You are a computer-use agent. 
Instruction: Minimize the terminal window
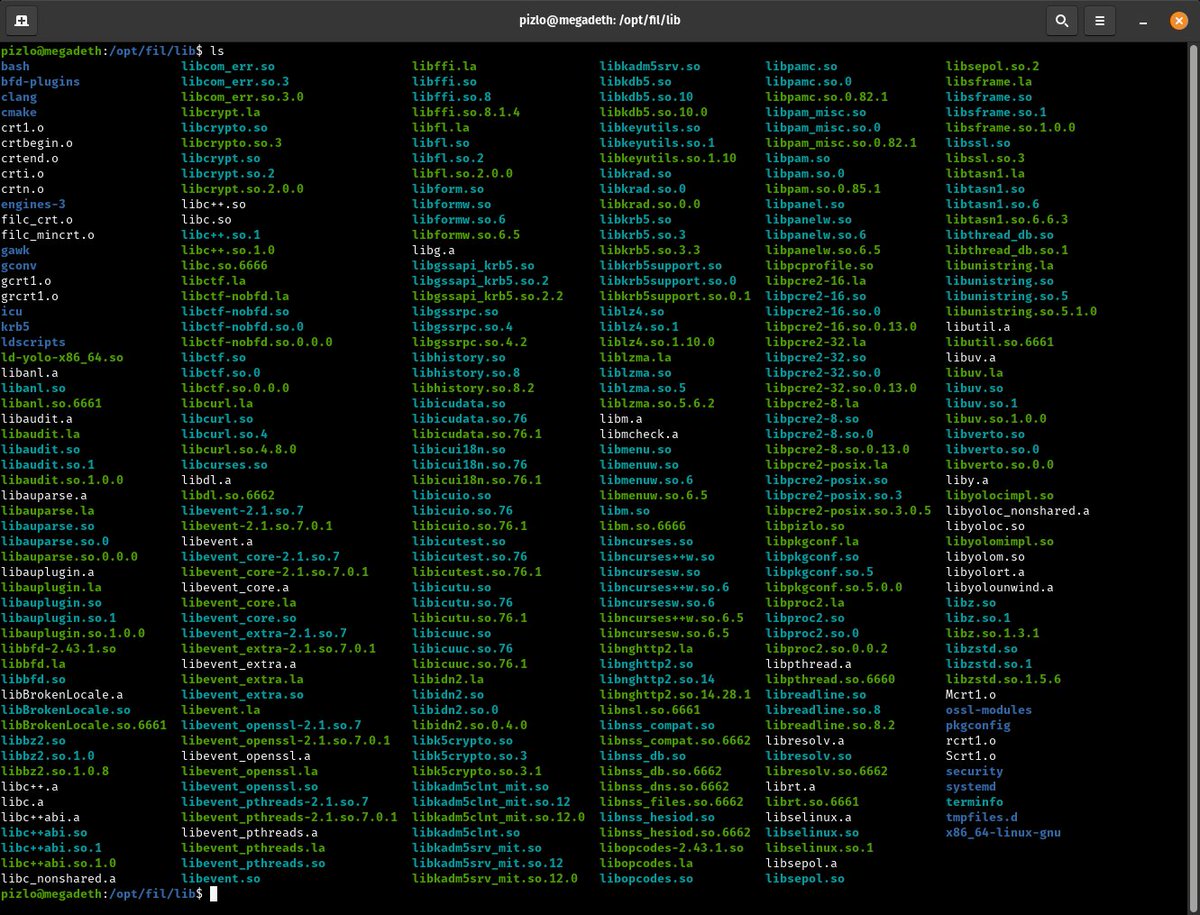1140,20
